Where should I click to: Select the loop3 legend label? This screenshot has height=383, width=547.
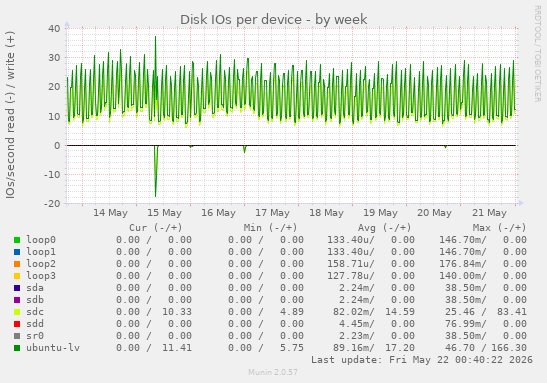click(41, 276)
